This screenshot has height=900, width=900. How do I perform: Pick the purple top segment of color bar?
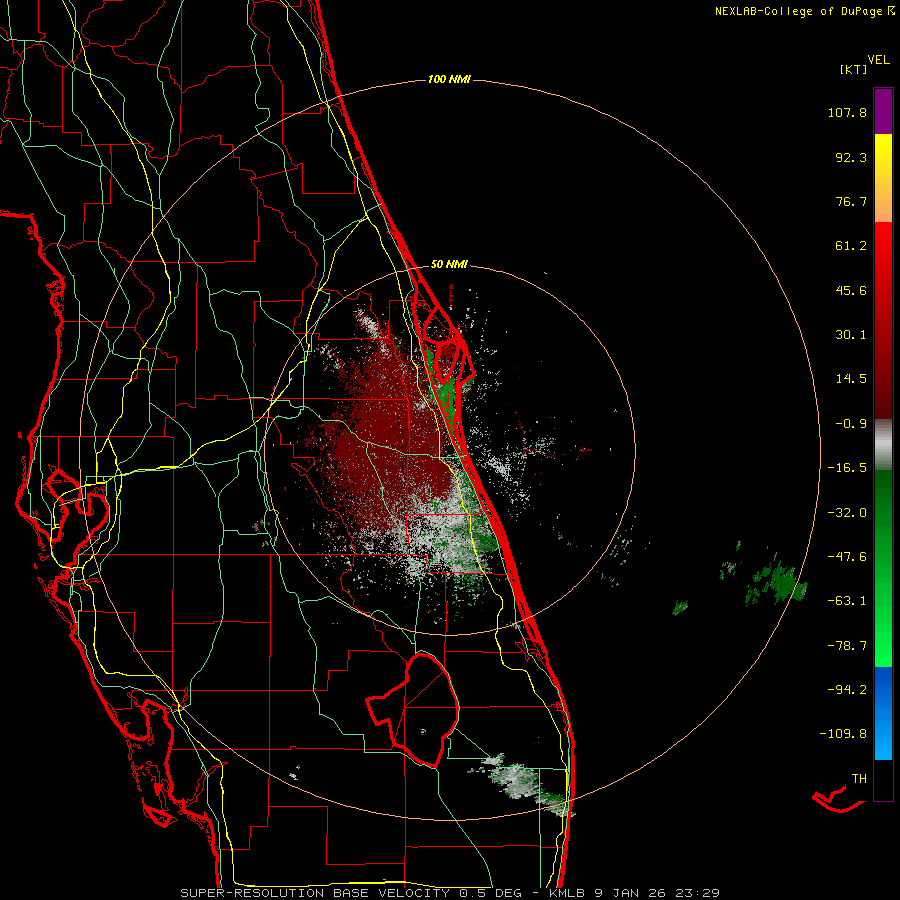[883, 111]
